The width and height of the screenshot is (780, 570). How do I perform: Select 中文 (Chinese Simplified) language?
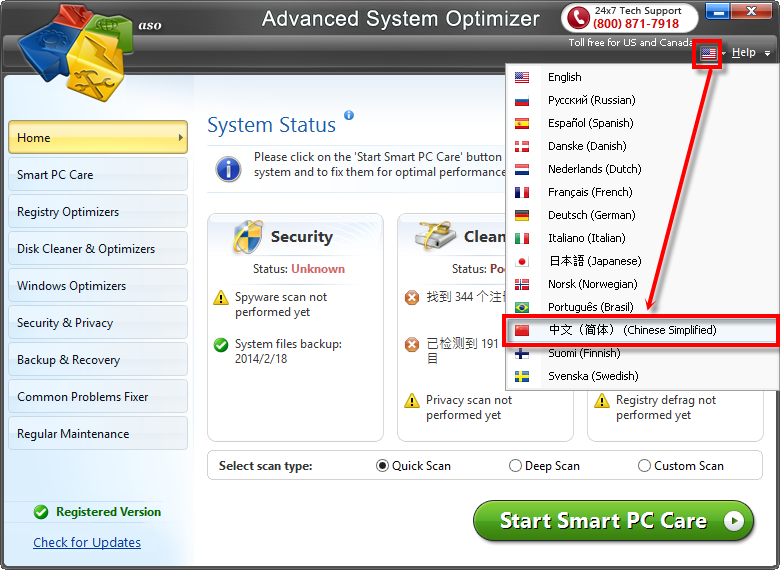point(642,330)
